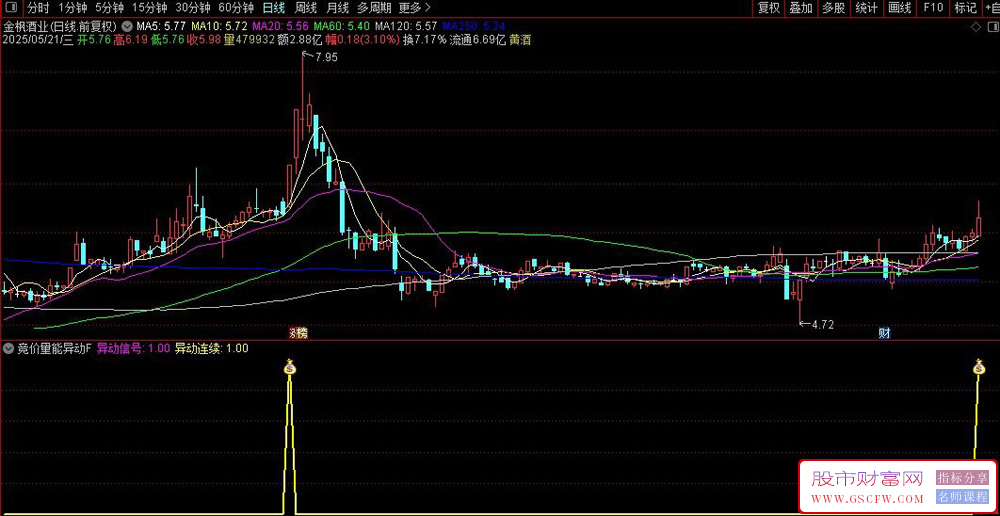Switch to 周线 weekly chart
1000x516 pixels.
[305, 8]
